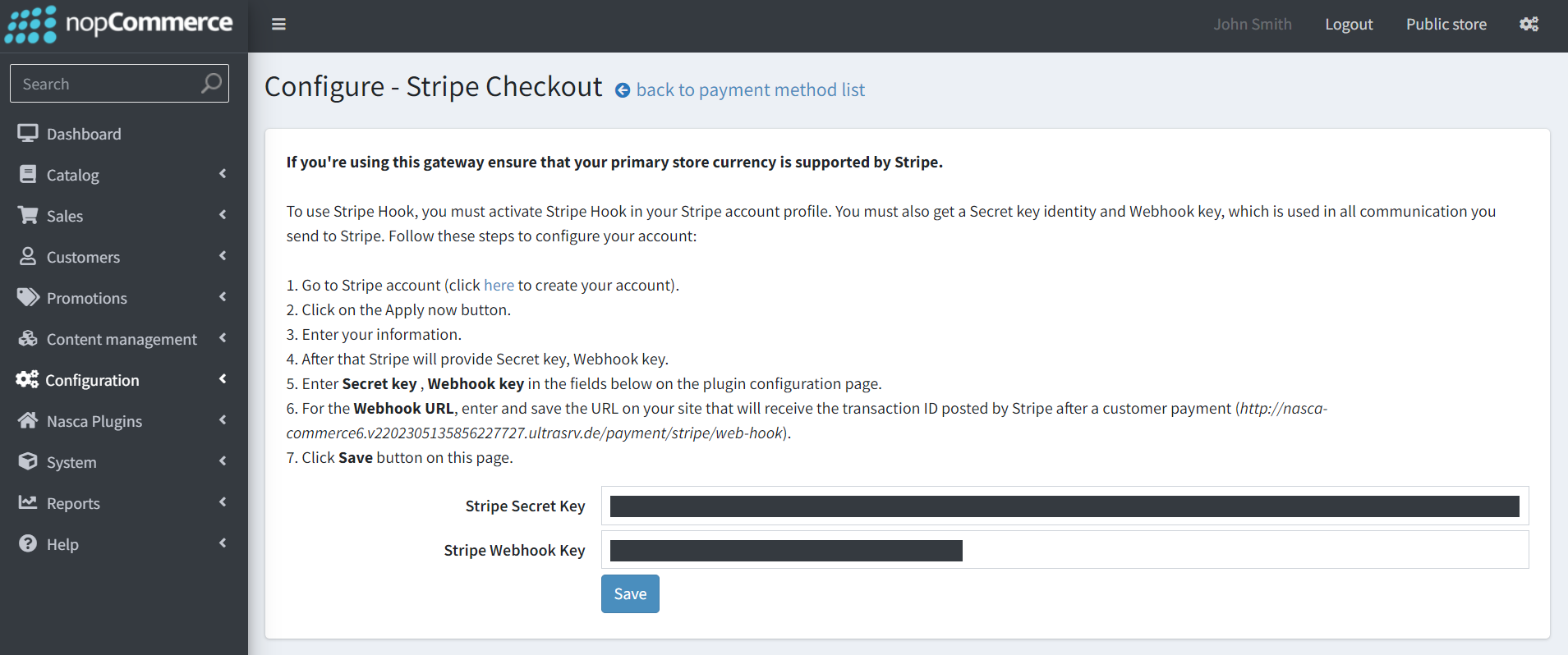1568x655 pixels.
Task: Click the back arrow circle icon
Action: (x=623, y=90)
